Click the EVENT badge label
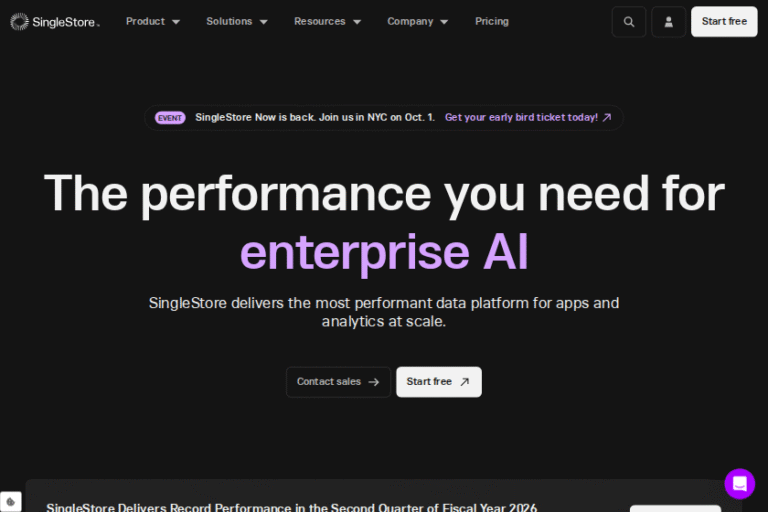 (170, 117)
